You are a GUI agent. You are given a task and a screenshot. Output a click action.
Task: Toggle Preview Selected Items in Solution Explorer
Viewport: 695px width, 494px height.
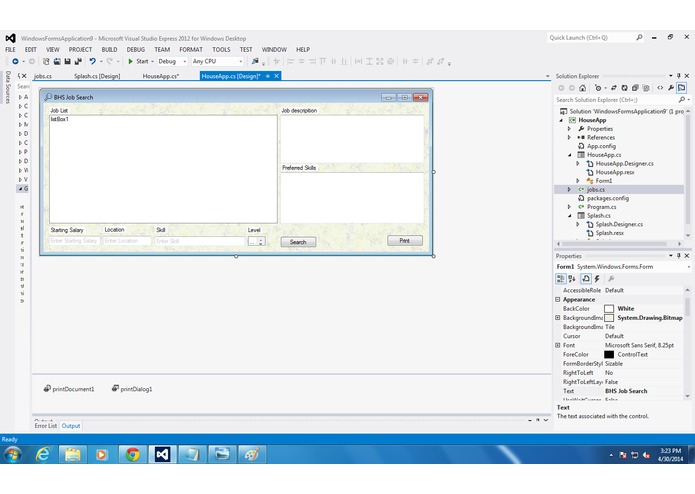[x=681, y=88]
